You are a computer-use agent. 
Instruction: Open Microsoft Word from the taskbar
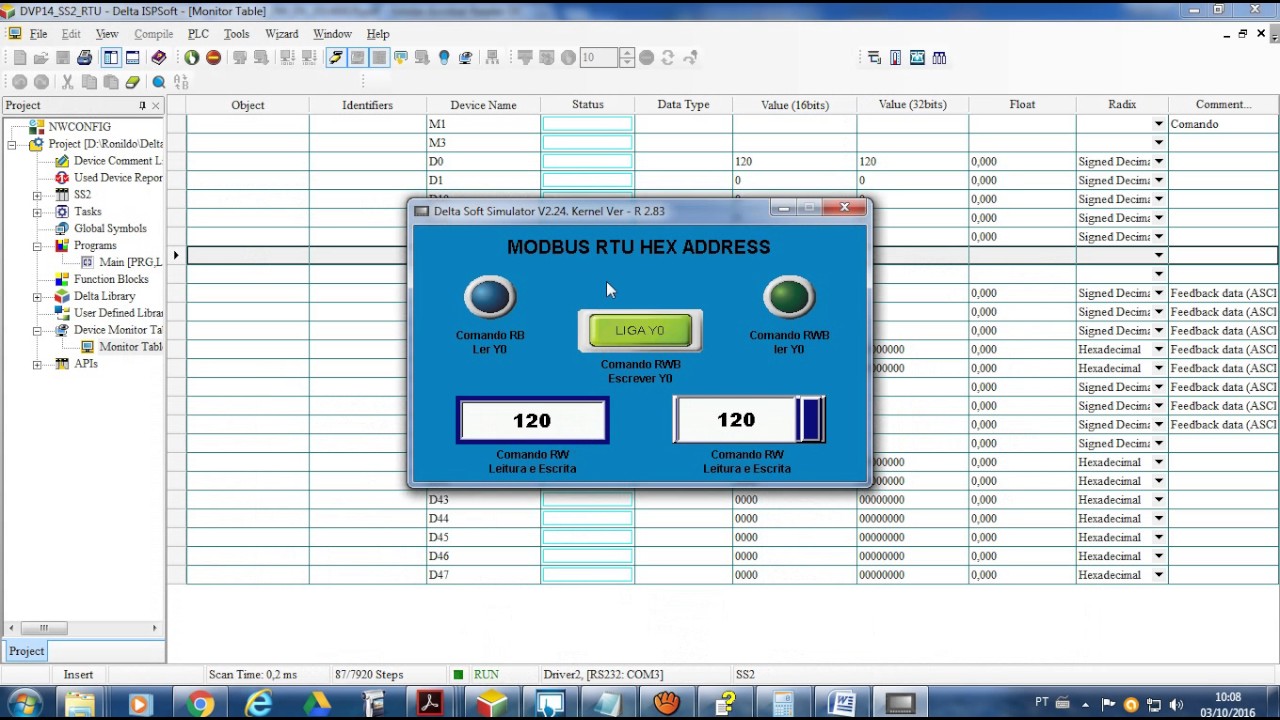point(842,704)
